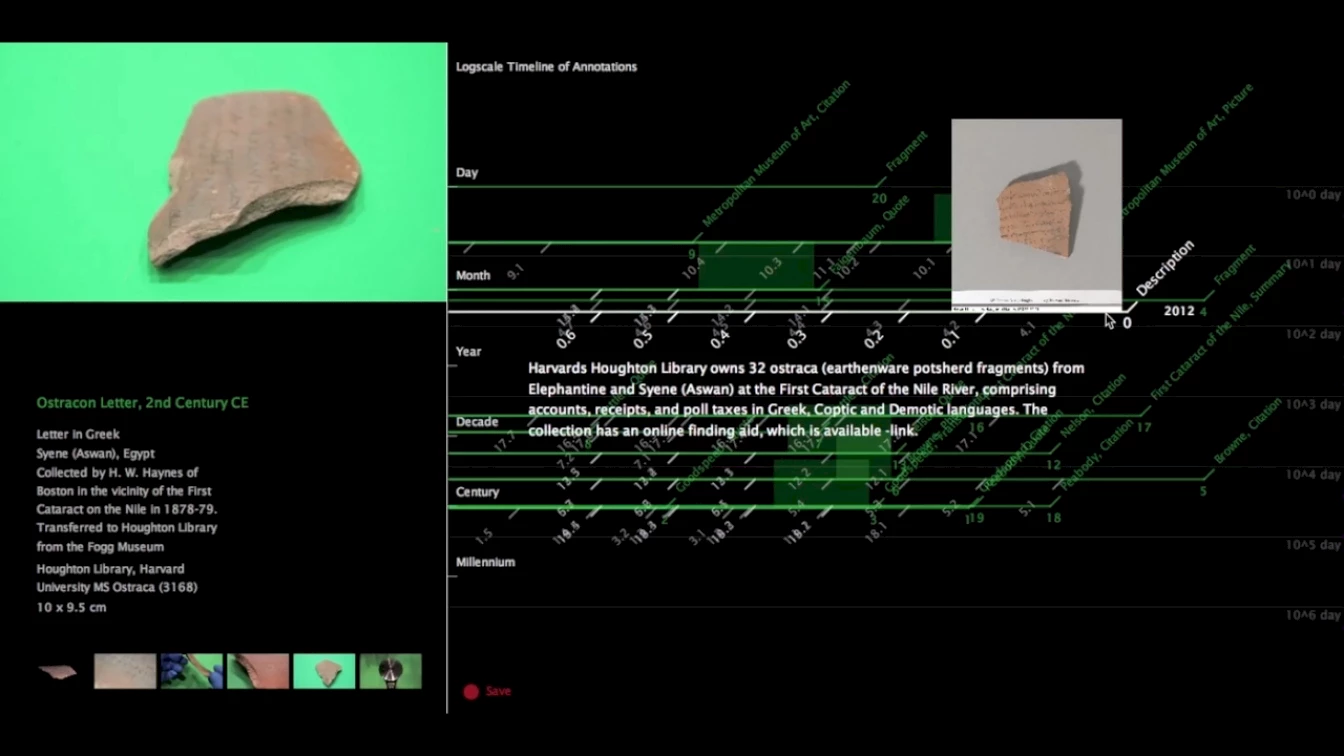Click the 2012 marker on the timeline
Viewport: 1344px width, 756px height.
click(1179, 311)
